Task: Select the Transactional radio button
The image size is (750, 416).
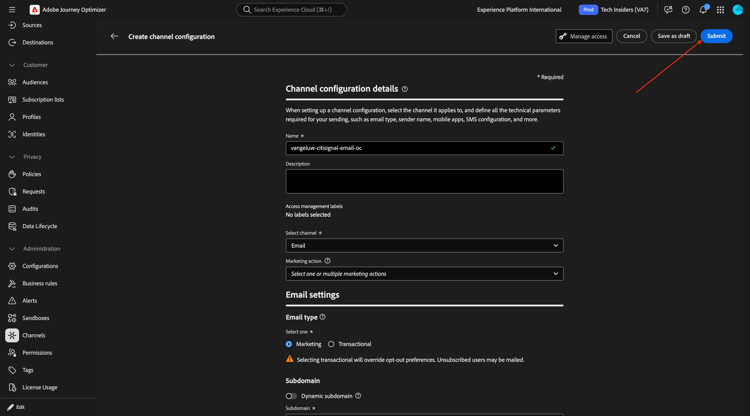Action: 331,344
